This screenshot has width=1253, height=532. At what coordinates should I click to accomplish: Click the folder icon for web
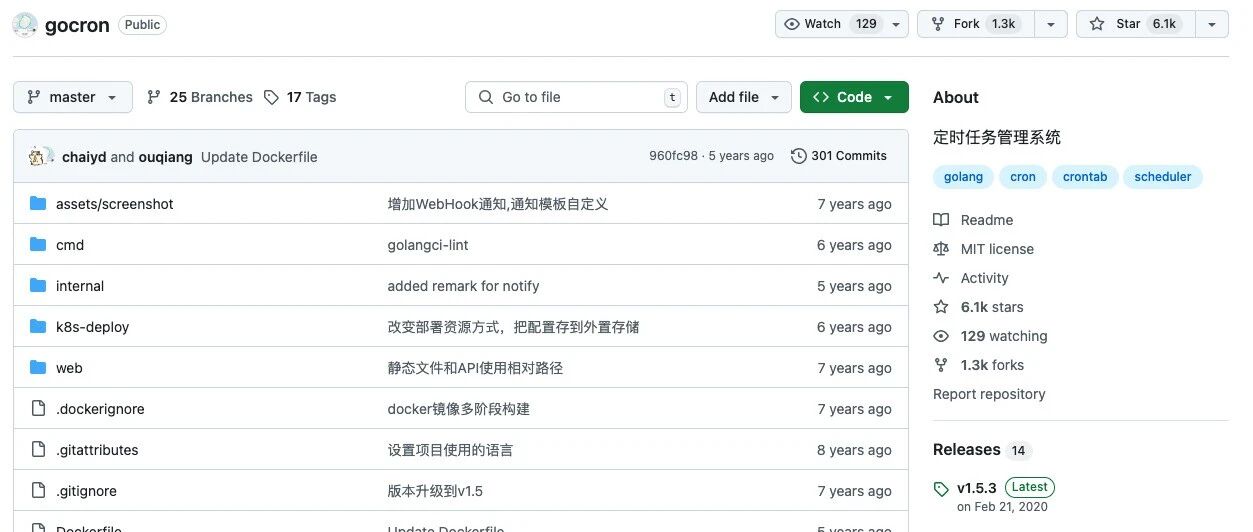click(x=38, y=368)
